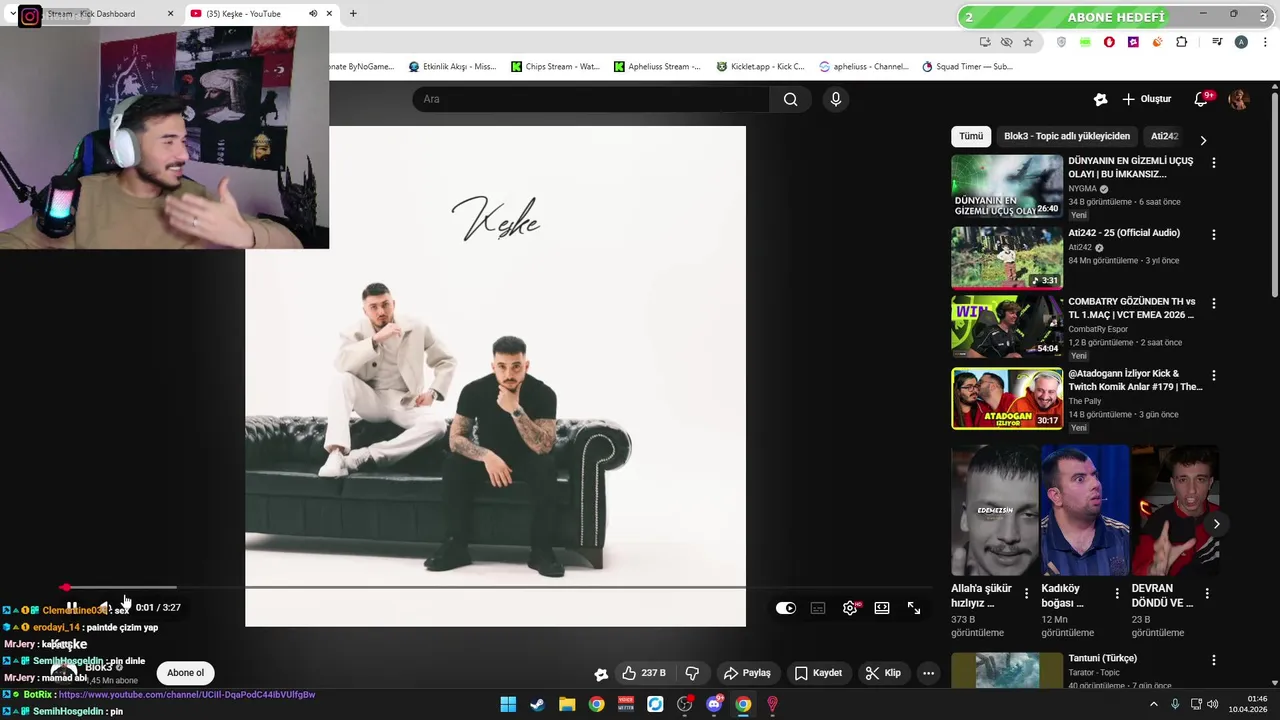
Task: Open the Chrome profile A avatar
Action: pos(1241,42)
